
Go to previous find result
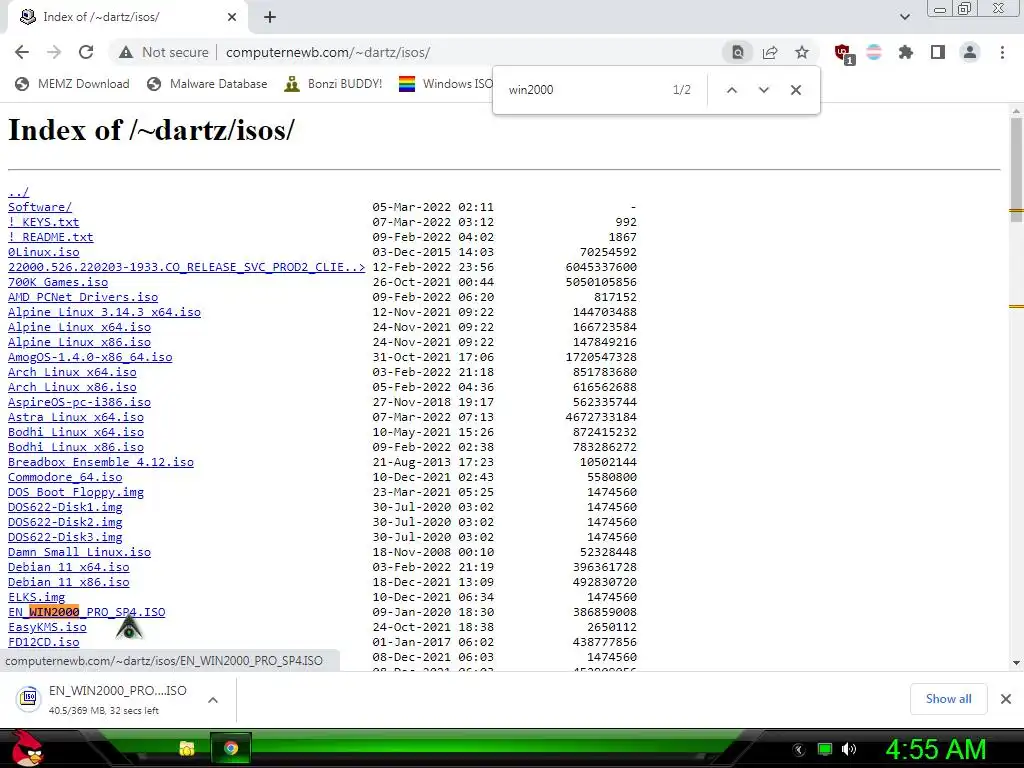tap(732, 90)
